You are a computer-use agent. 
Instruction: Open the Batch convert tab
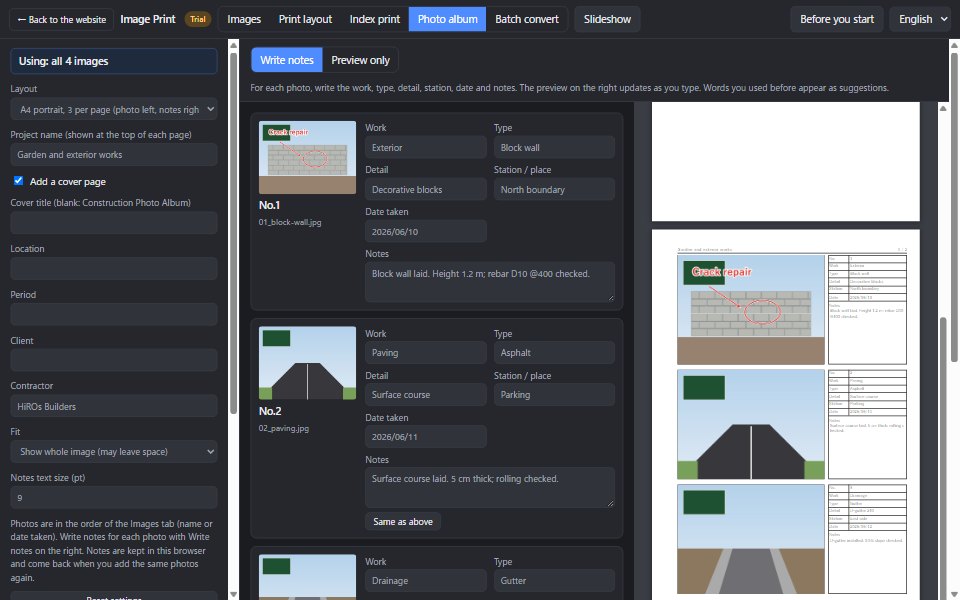point(527,19)
